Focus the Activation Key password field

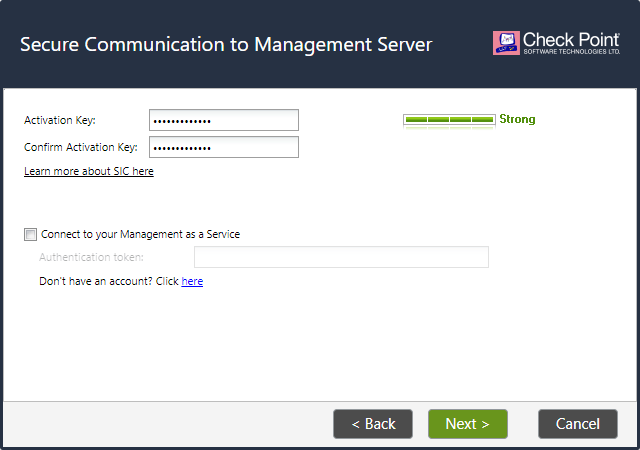pos(224,120)
